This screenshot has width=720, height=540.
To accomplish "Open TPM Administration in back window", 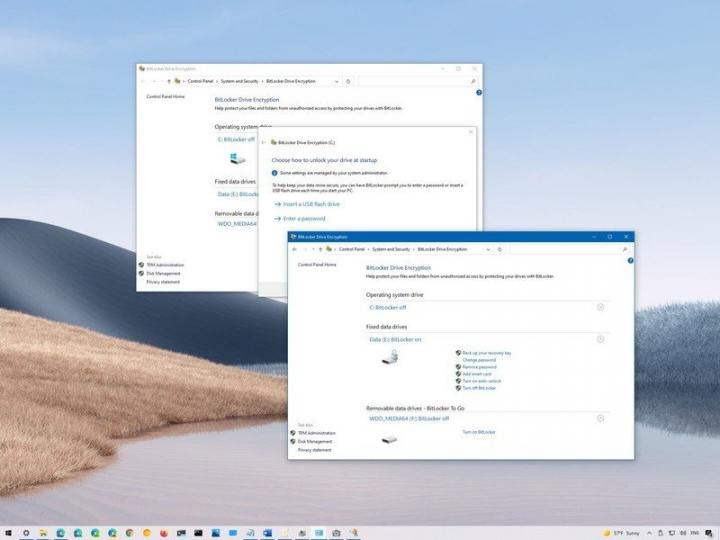I will coord(165,265).
